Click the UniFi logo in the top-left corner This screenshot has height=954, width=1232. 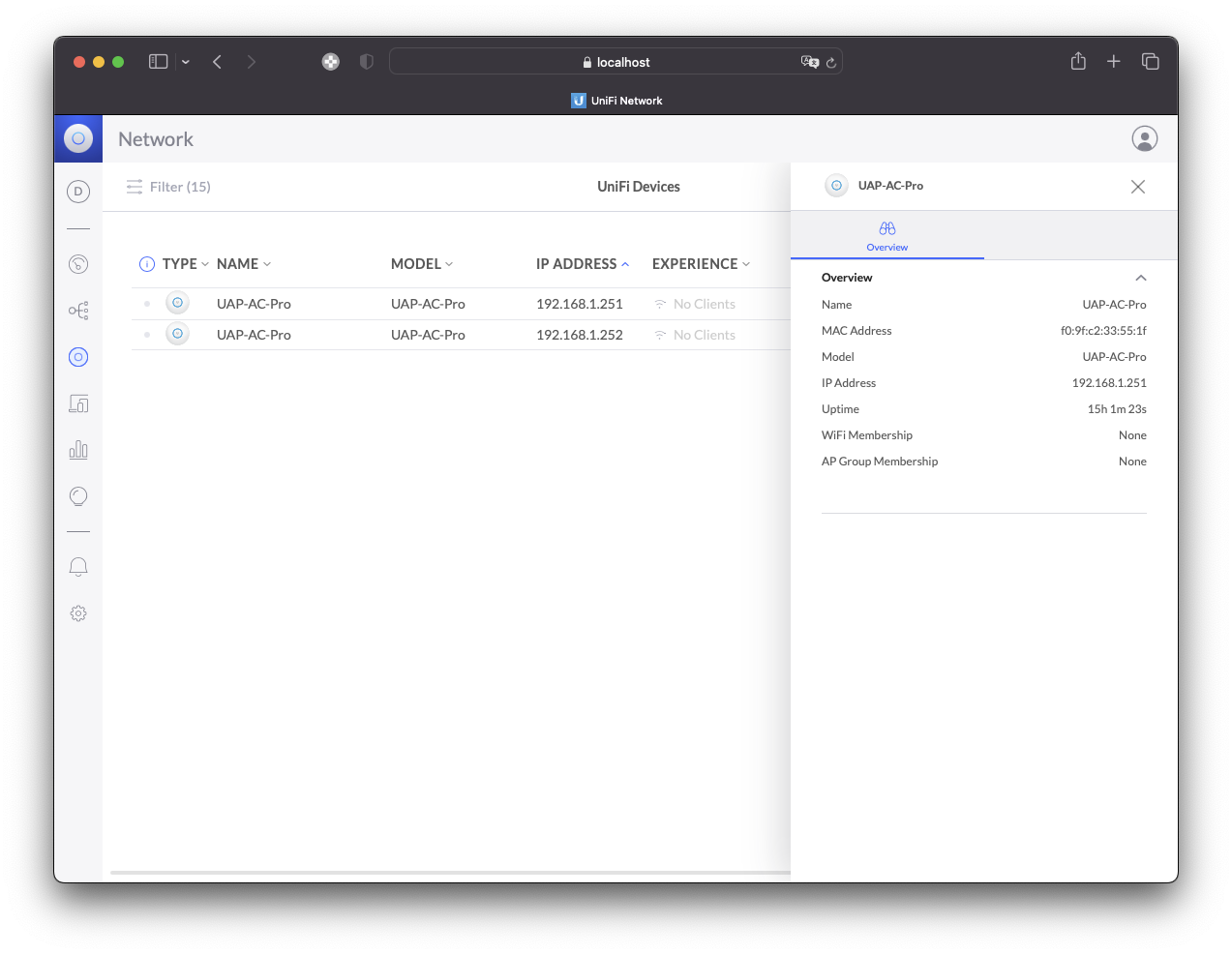pyautogui.click(x=78, y=138)
